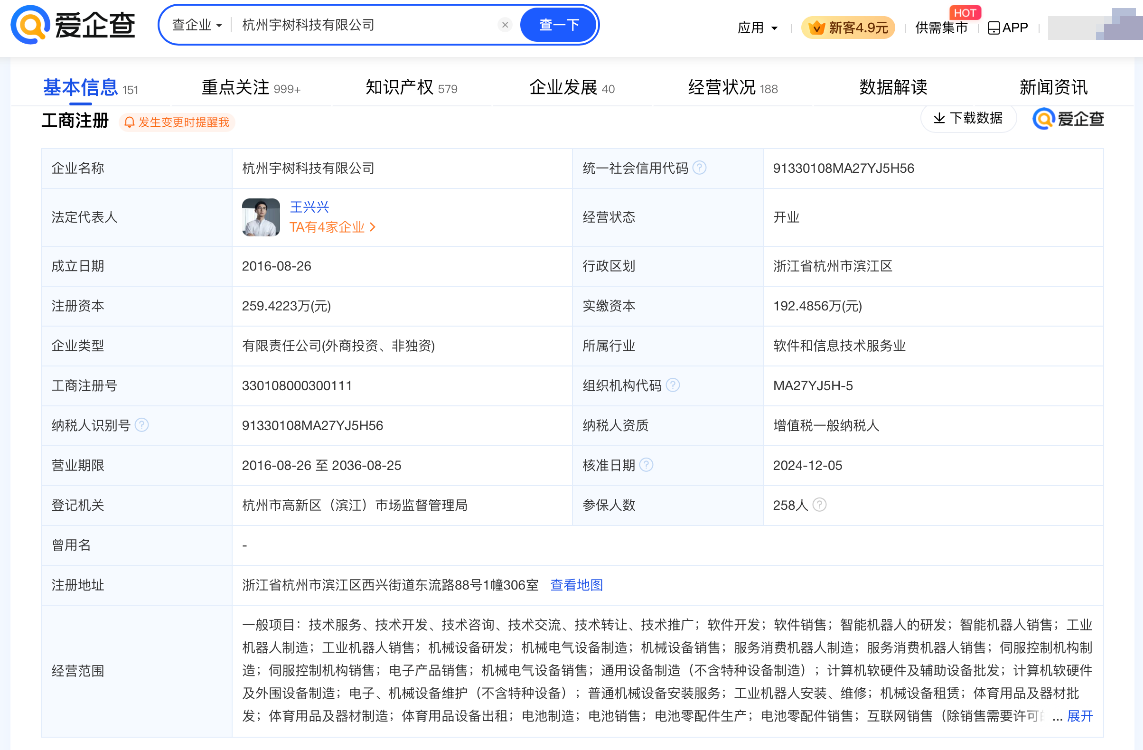Switch to the 数据解读 tab
The height and width of the screenshot is (750, 1143).
coord(893,88)
